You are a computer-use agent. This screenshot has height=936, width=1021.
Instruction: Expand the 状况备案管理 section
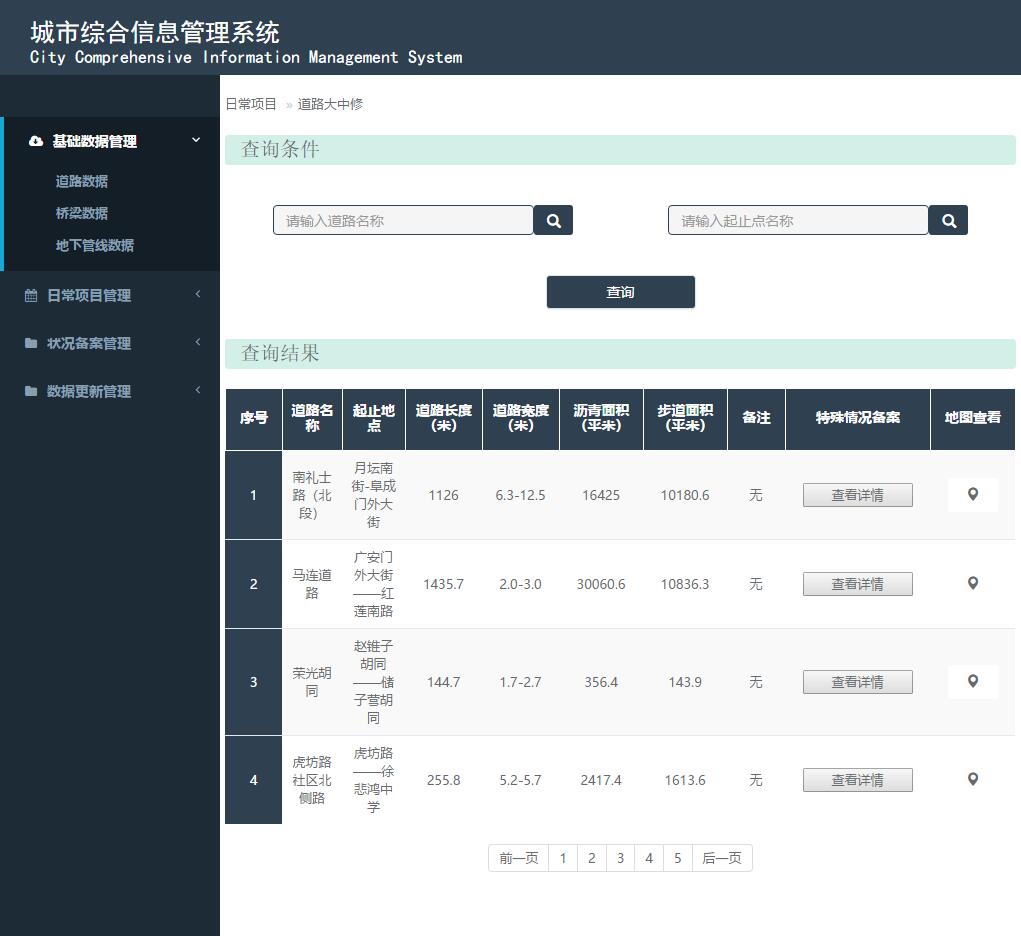(196, 342)
